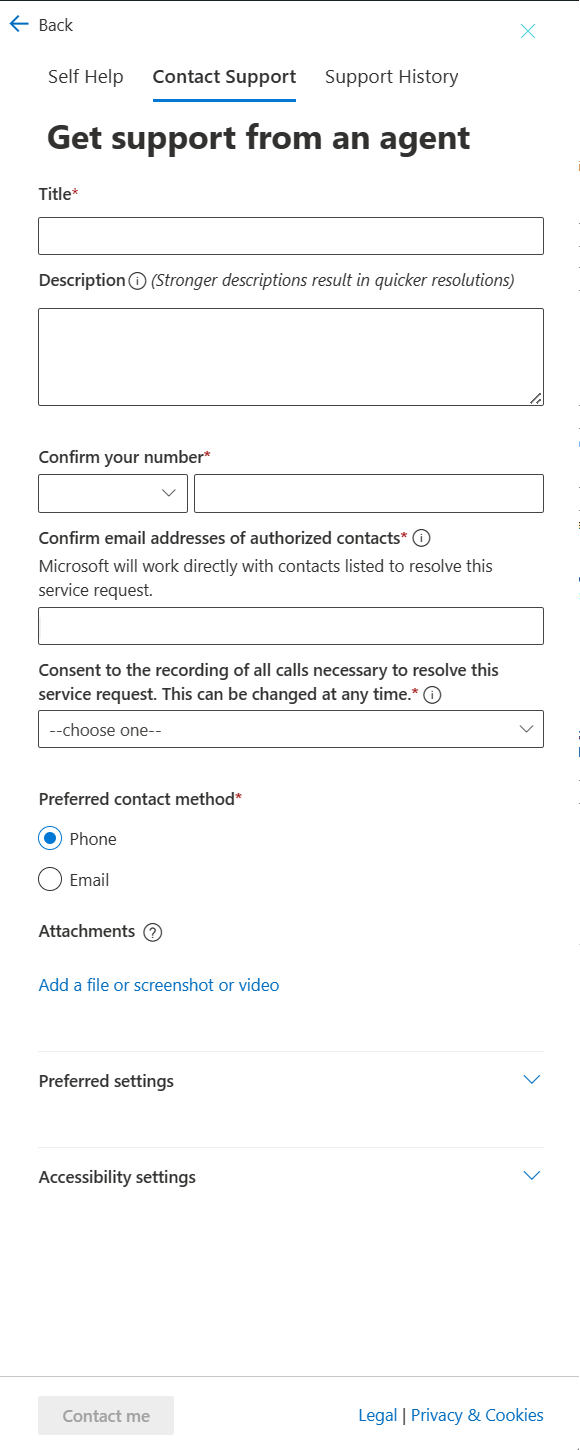The height and width of the screenshot is (1450, 580).
Task: Open the Legal link
Action: [x=378, y=1415]
